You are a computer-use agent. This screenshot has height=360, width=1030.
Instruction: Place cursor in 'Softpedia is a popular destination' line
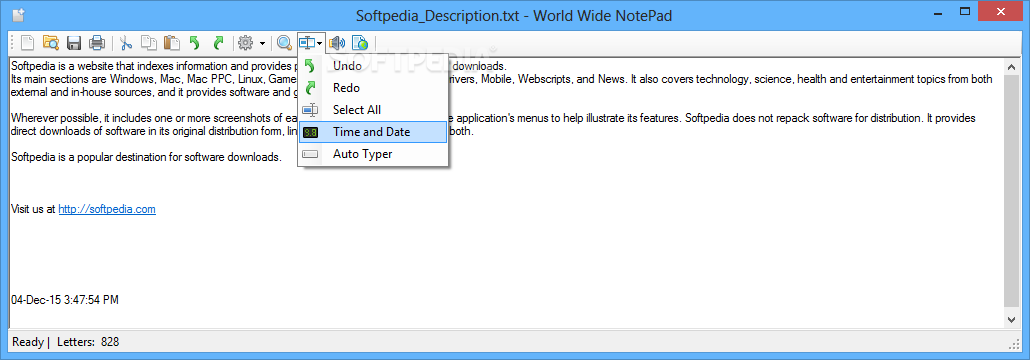tap(146, 157)
